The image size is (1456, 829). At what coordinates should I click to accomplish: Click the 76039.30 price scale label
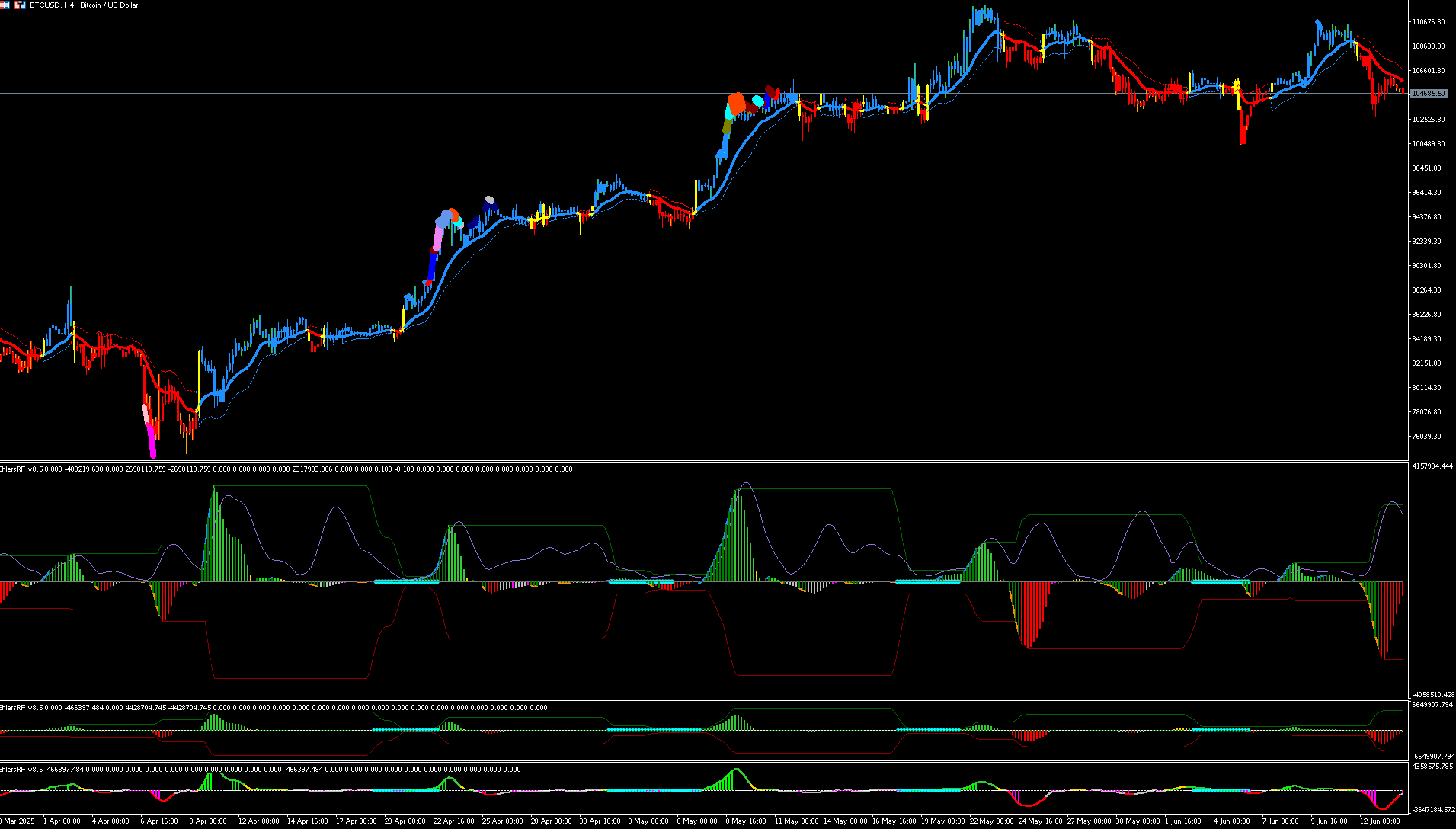1427,437
